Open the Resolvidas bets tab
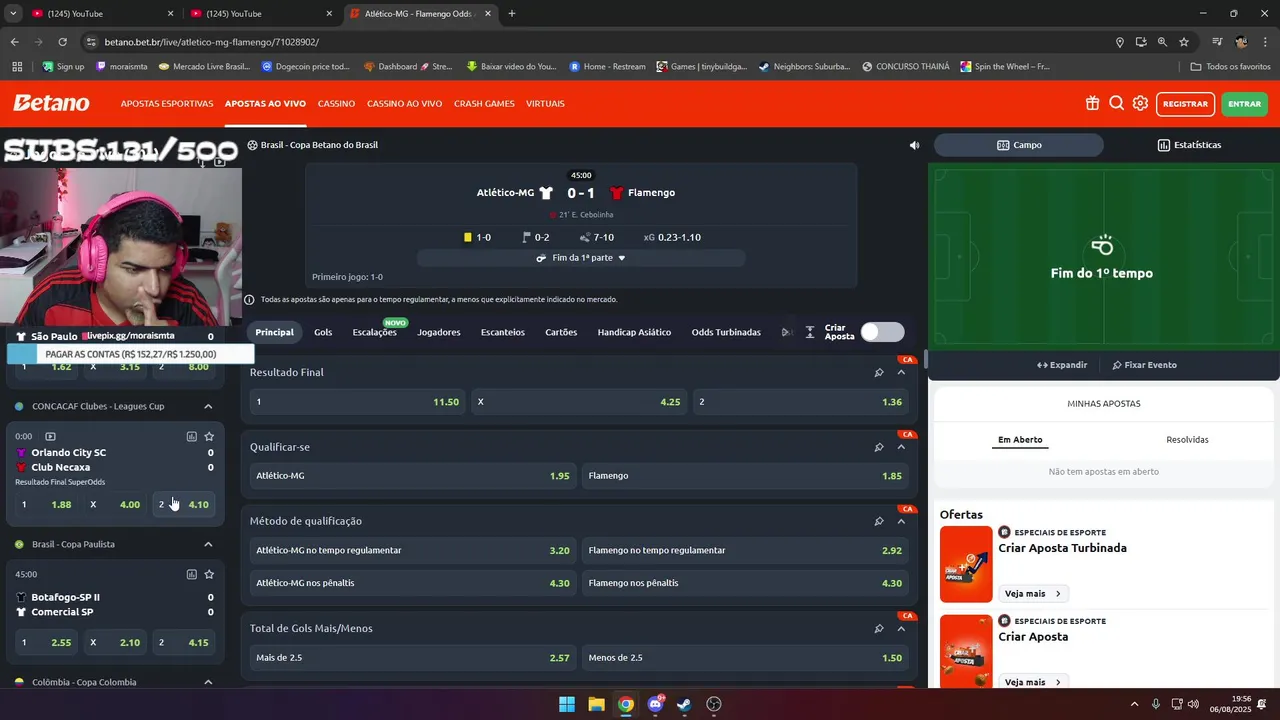 point(1187,440)
